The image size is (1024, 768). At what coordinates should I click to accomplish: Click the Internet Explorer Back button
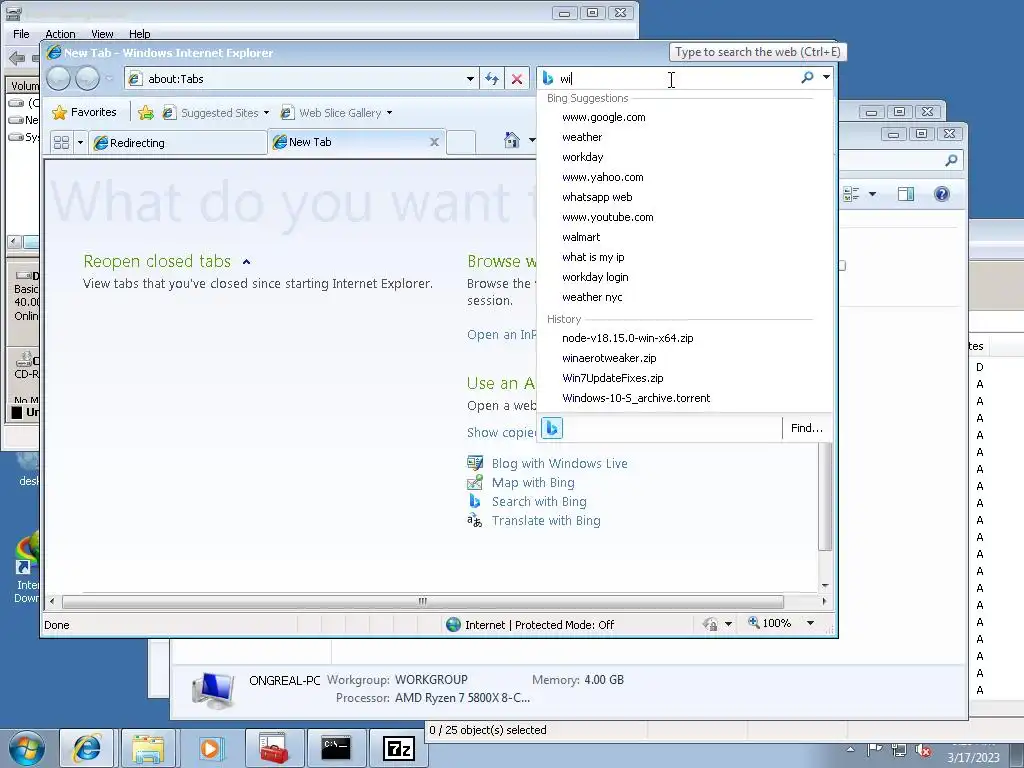pos(58,79)
